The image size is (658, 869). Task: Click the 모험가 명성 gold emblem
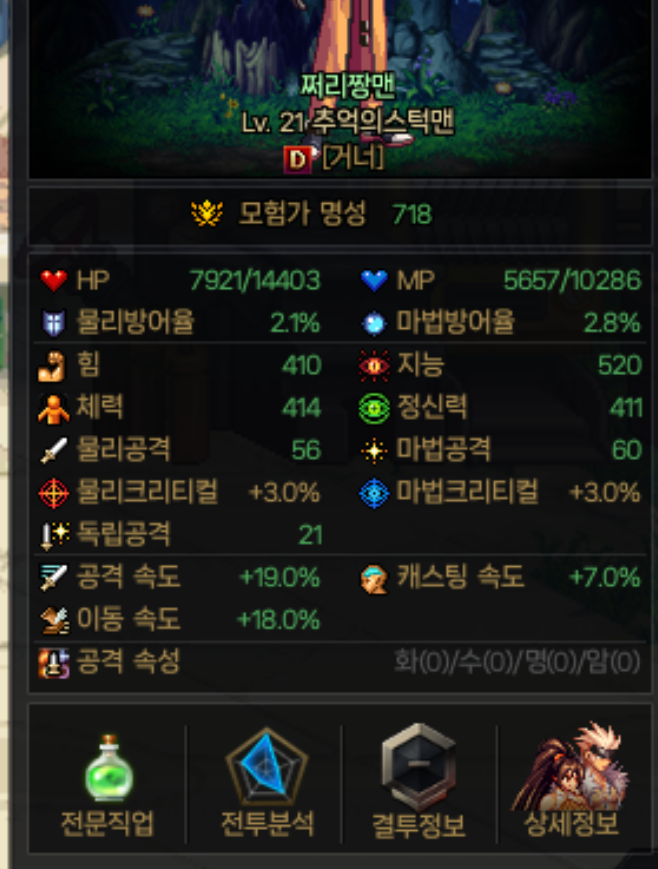(x=207, y=213)
